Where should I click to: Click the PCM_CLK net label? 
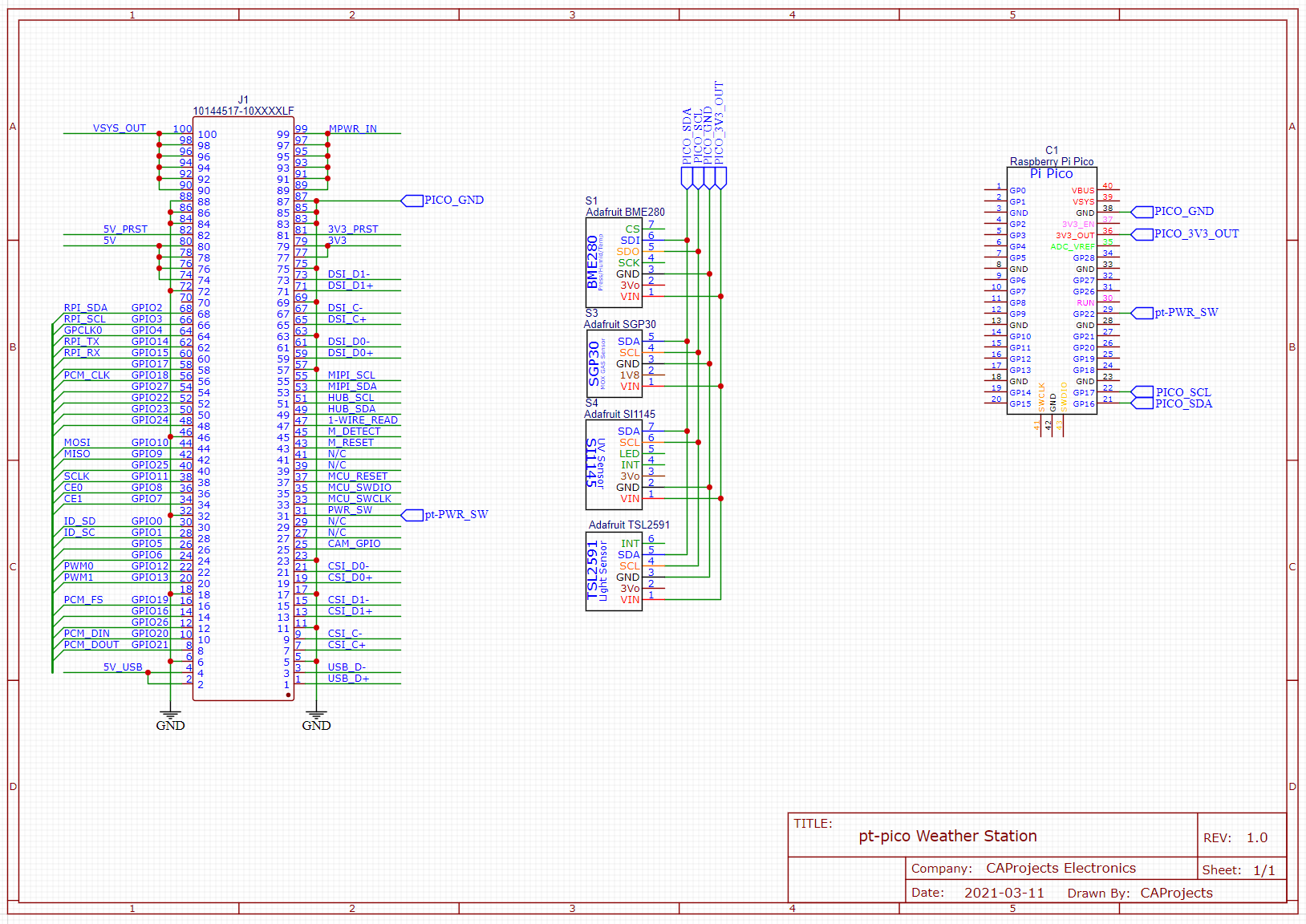(x=87, y=375)
